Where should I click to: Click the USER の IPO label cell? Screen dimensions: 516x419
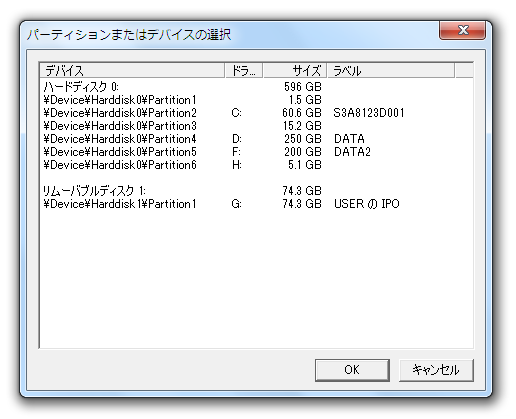[367, 204]
